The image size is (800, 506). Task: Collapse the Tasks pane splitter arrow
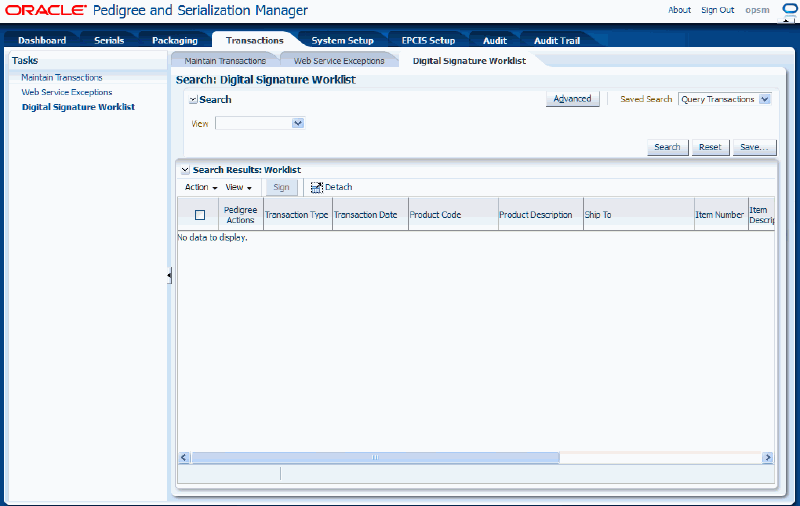(x=169, y=275)
